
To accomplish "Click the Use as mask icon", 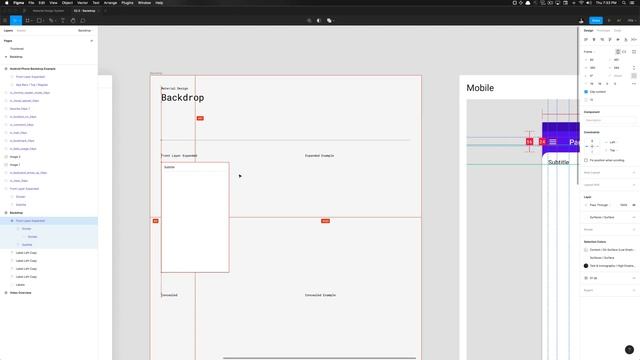I will click(x=319, y=20).
